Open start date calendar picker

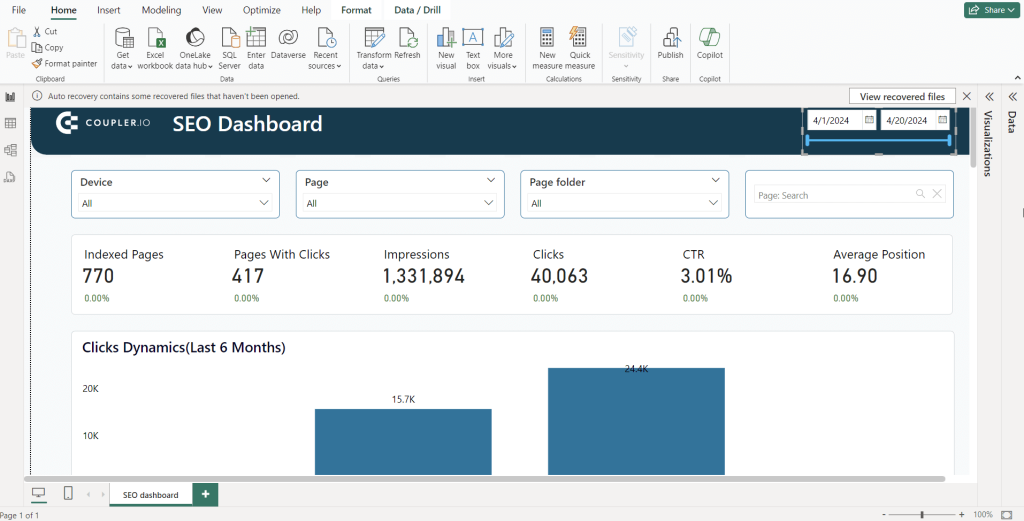pos(869,119)
